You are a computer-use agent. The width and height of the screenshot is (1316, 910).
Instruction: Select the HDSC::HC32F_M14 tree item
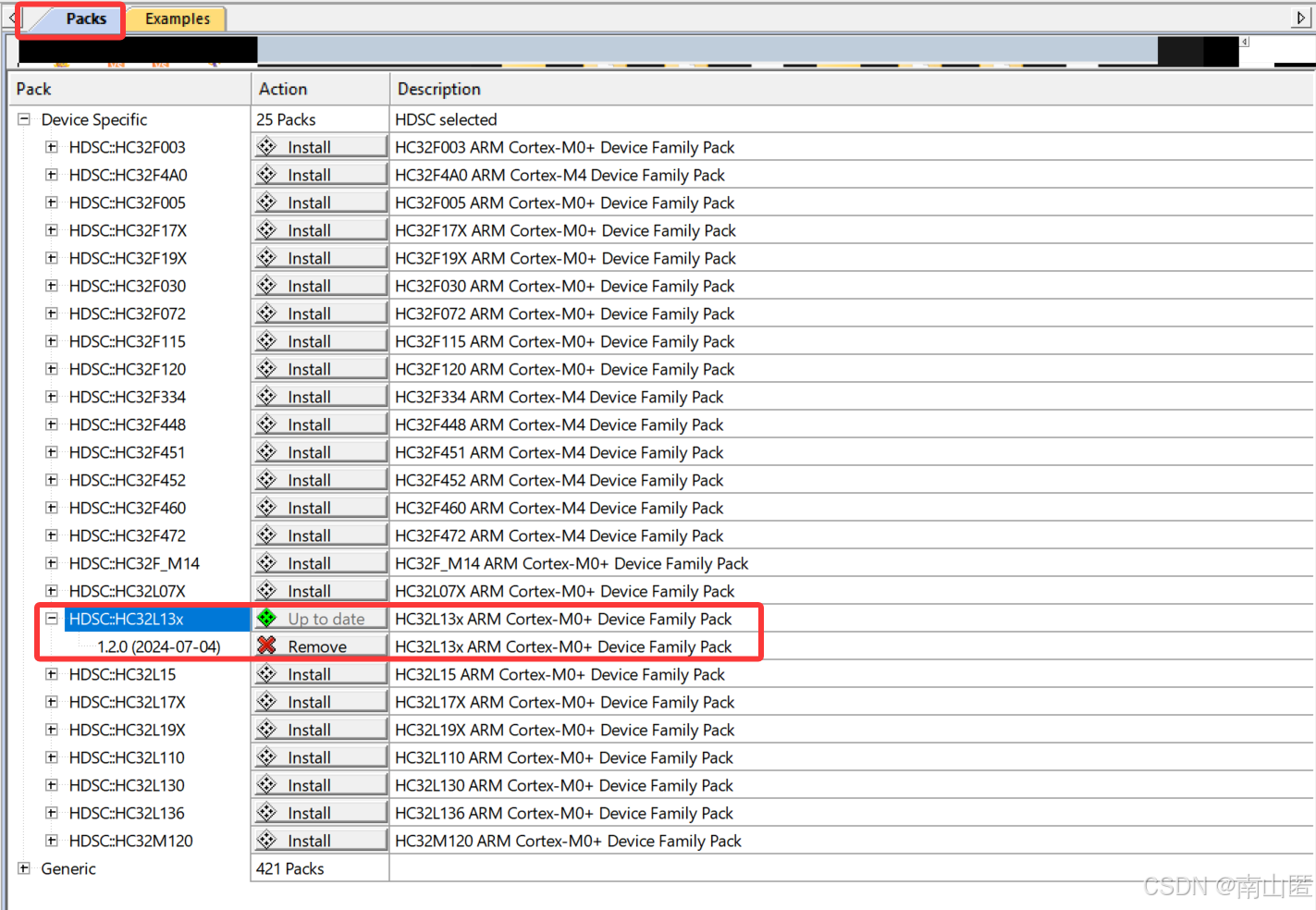click(134, 563)
